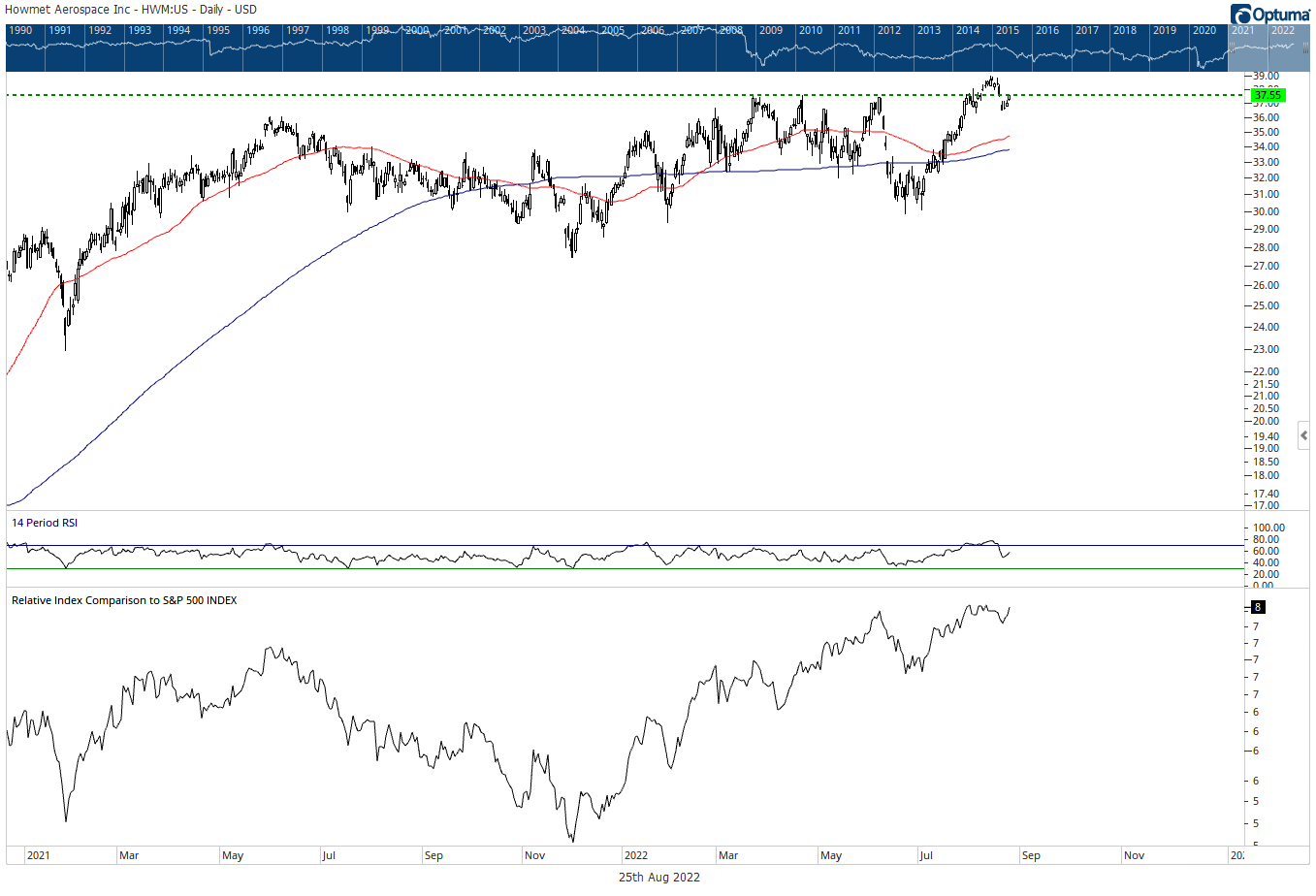Jump to 1997 in the overview timeline
1316x896 pixels.
point(298,30)
